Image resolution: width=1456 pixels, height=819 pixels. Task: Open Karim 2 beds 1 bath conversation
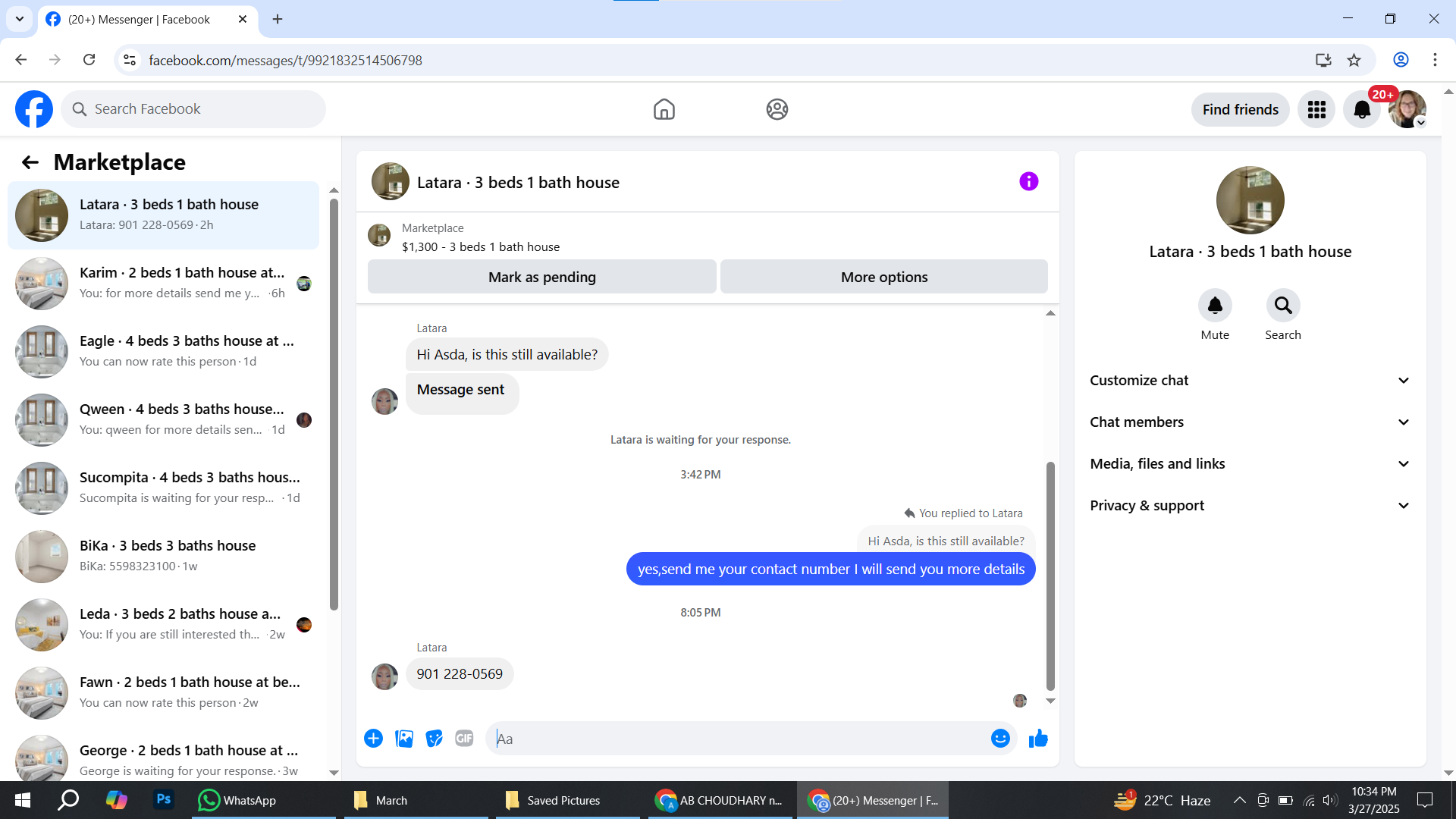point(163,284)
